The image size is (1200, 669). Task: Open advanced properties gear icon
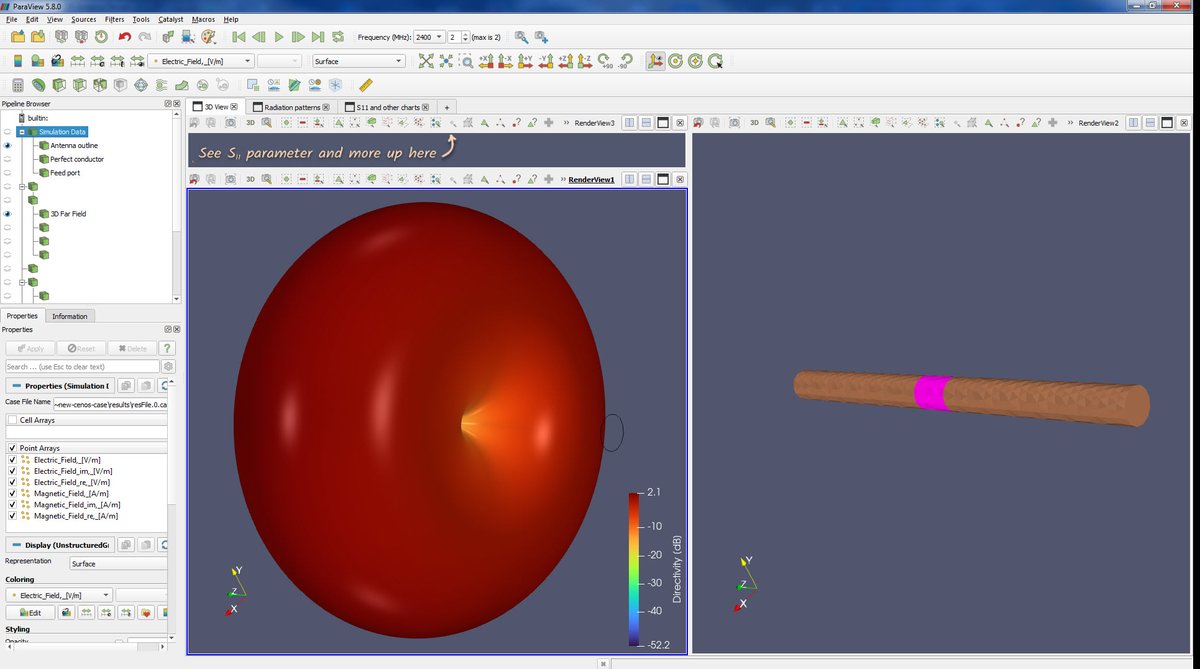coord(168,367)
